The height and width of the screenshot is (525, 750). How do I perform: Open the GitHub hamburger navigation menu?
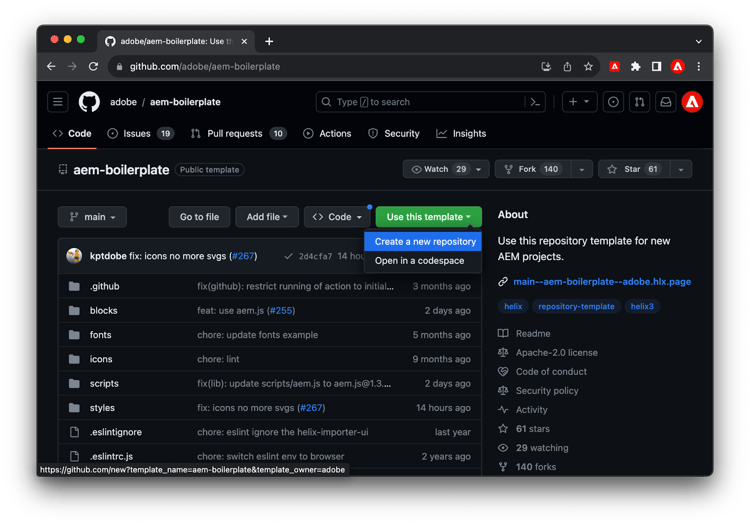coord(58,102)
